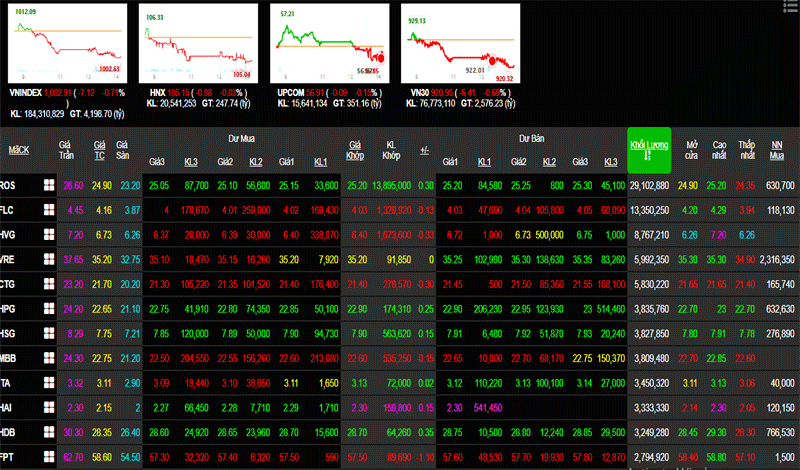Viewport: 800px width, 470px height.
Task: Select the HPG stock symbol
Action: (x=8, y=309)
